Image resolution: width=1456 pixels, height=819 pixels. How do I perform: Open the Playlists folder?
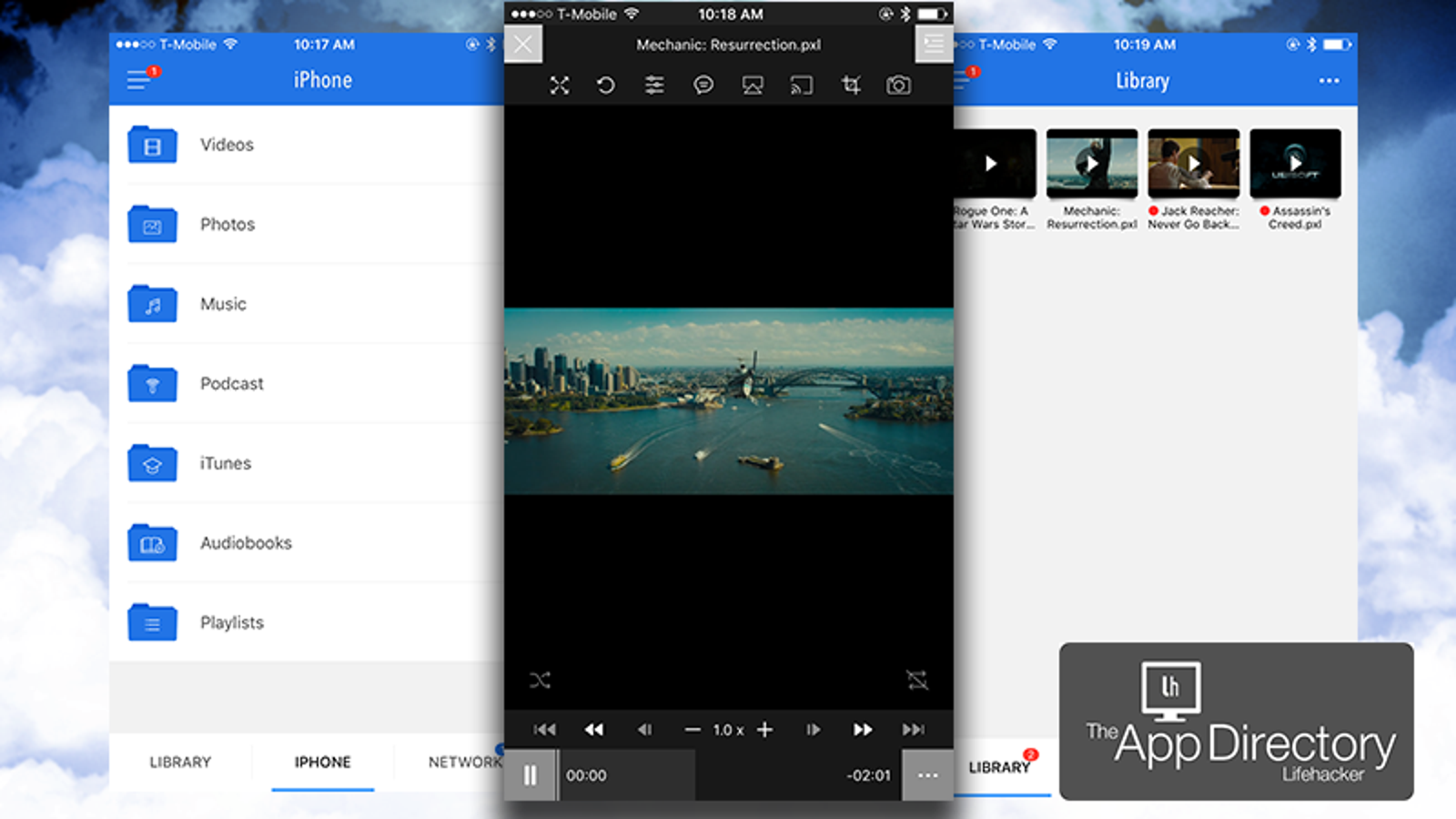307,622
